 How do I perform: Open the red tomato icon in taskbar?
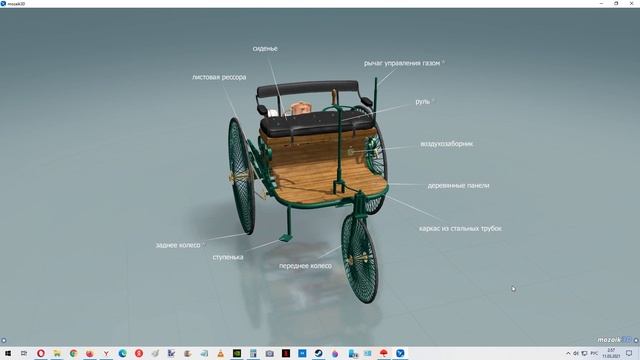pyautogui.click(x=90, y=353)
